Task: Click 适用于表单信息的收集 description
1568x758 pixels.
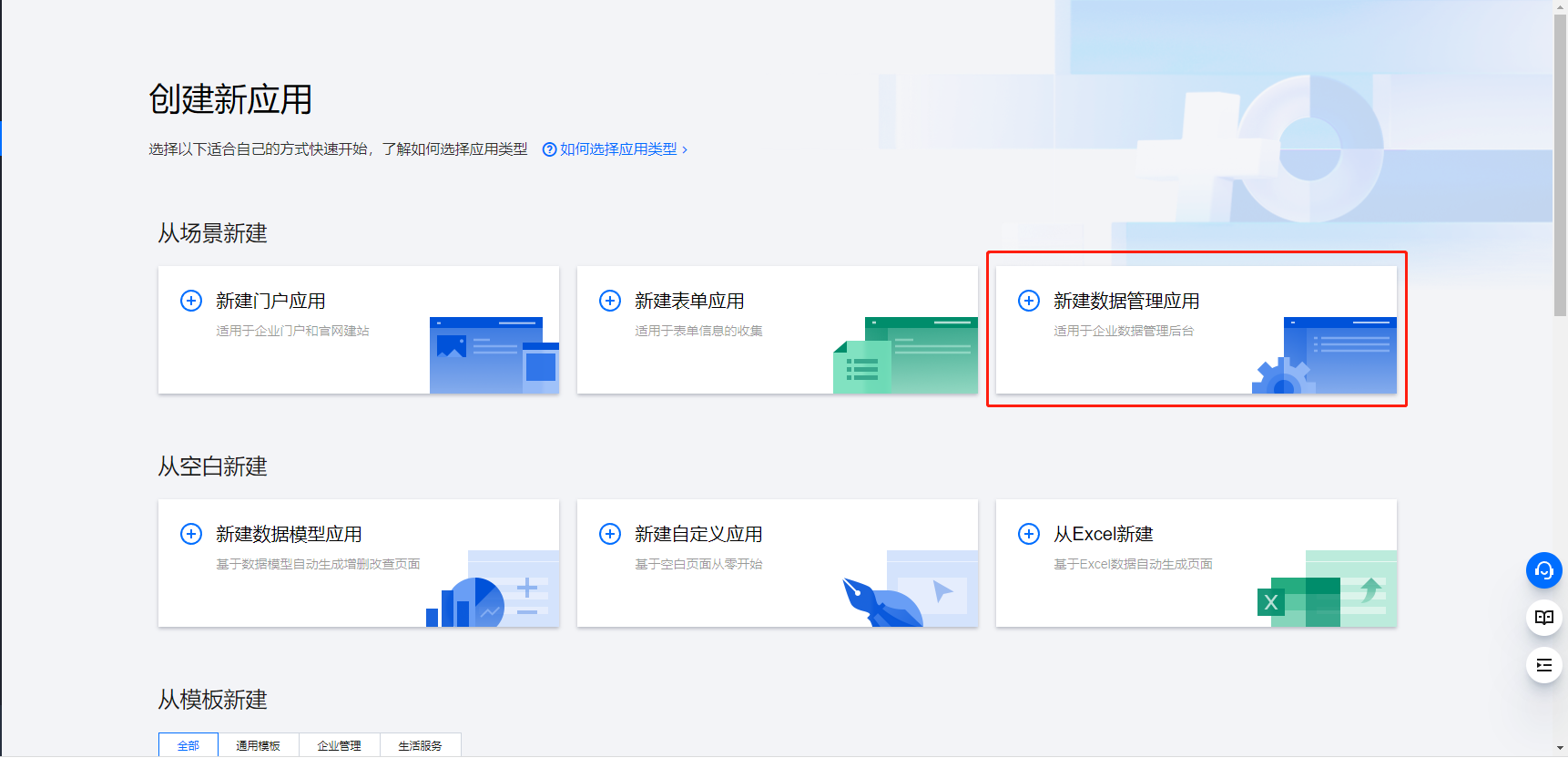Action: click(x=698, y=331)
